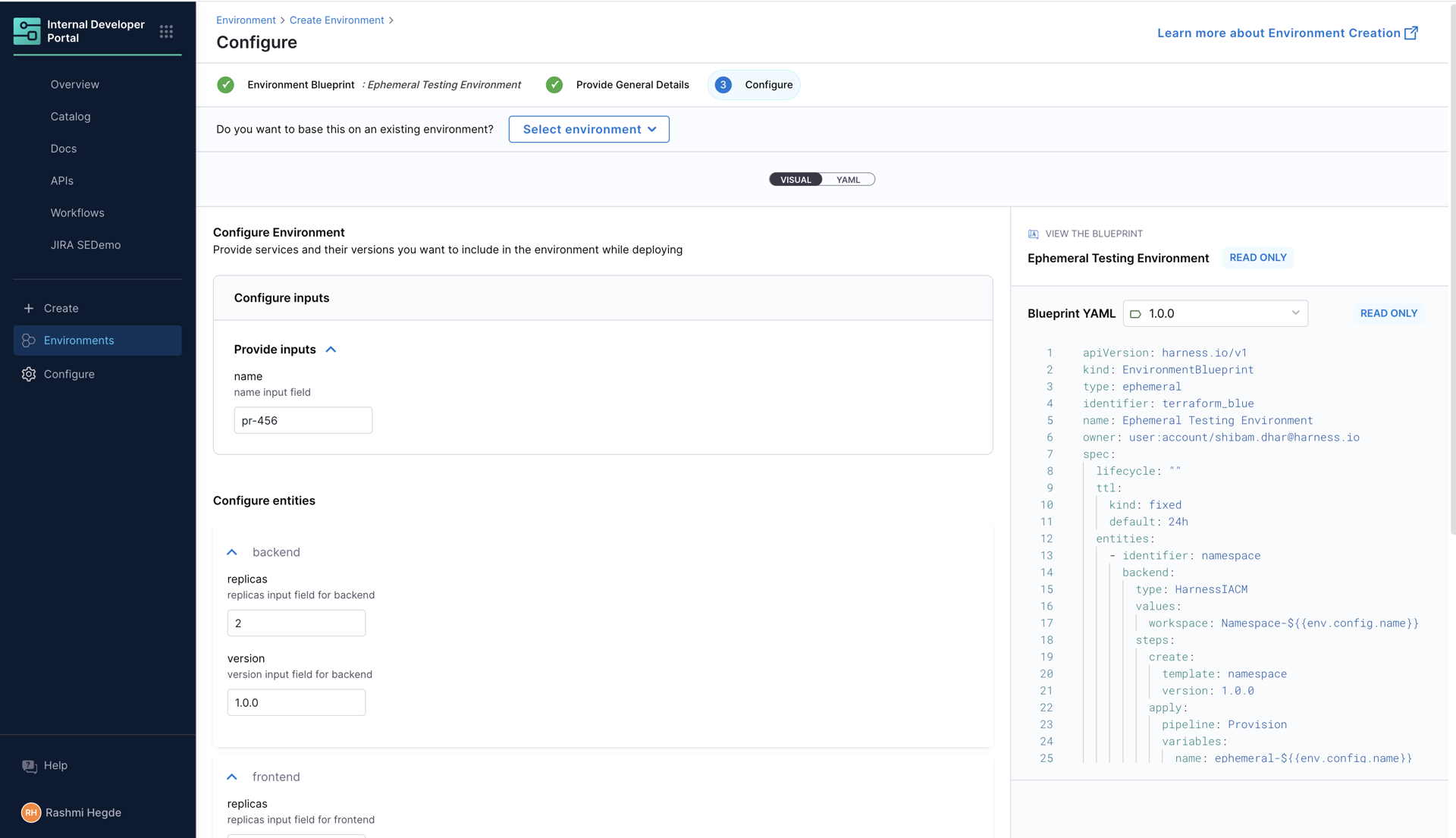Switch editor to VISUAL mode
The image size is (1456, 838).
pos(795,180)
